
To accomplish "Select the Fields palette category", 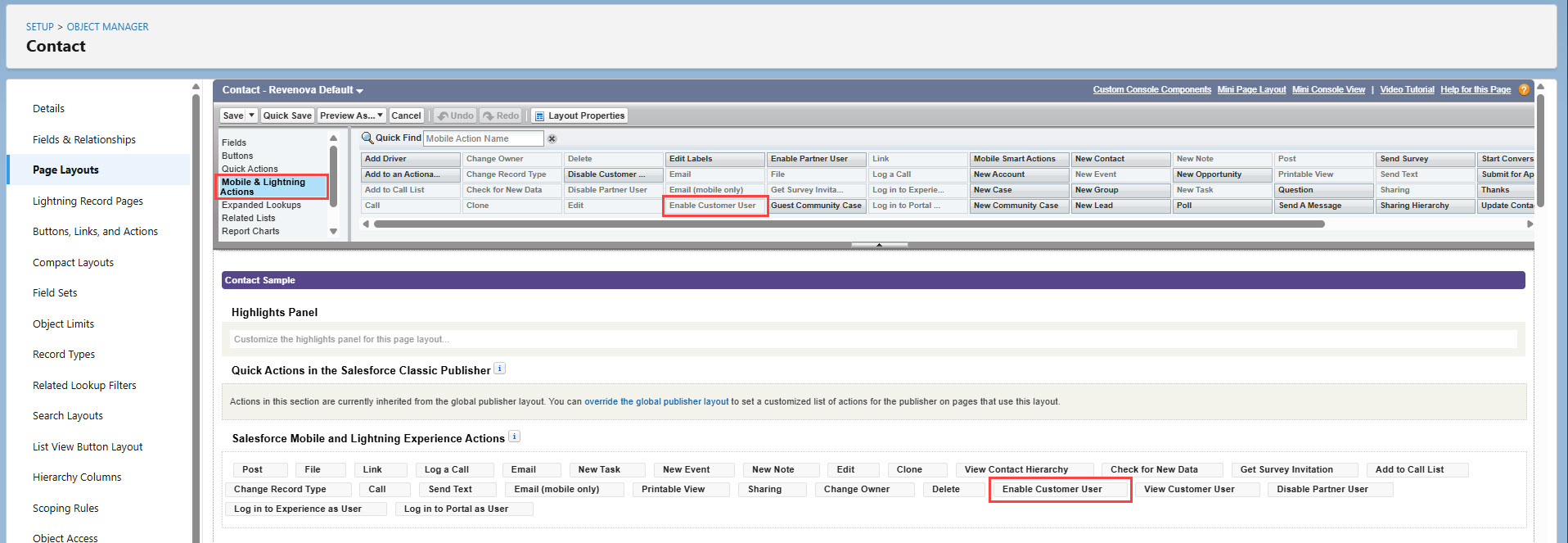I will coord(234,143).
